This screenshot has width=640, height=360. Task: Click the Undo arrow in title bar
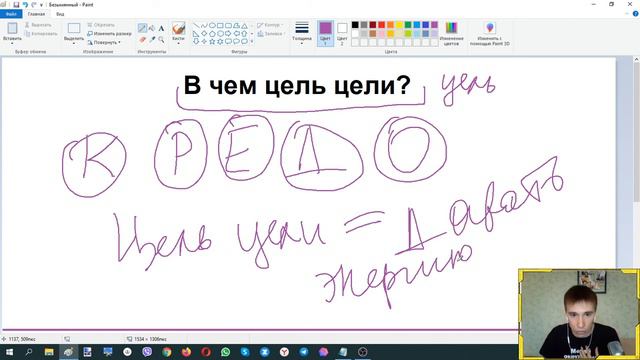tap(25, 4)
